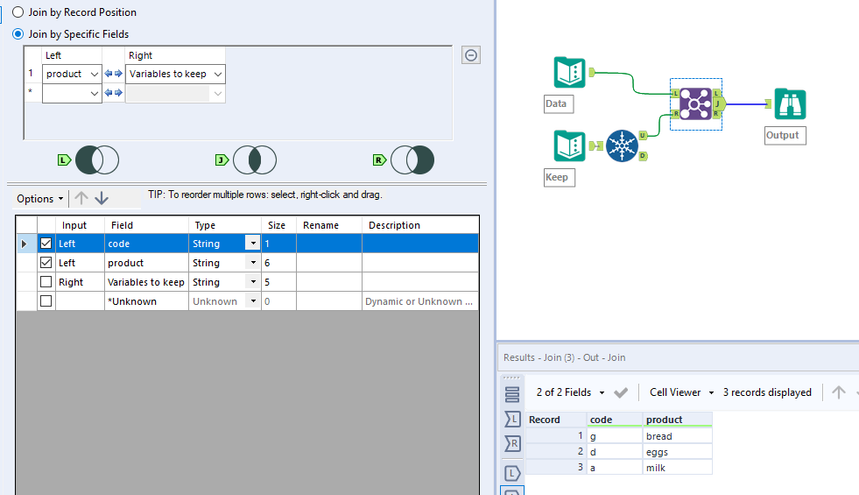Viewport: 859px width, 495px height.
Task: Open Type dropdown for *Unknown row
Action: pyautogui.click(x=253, y=301)
